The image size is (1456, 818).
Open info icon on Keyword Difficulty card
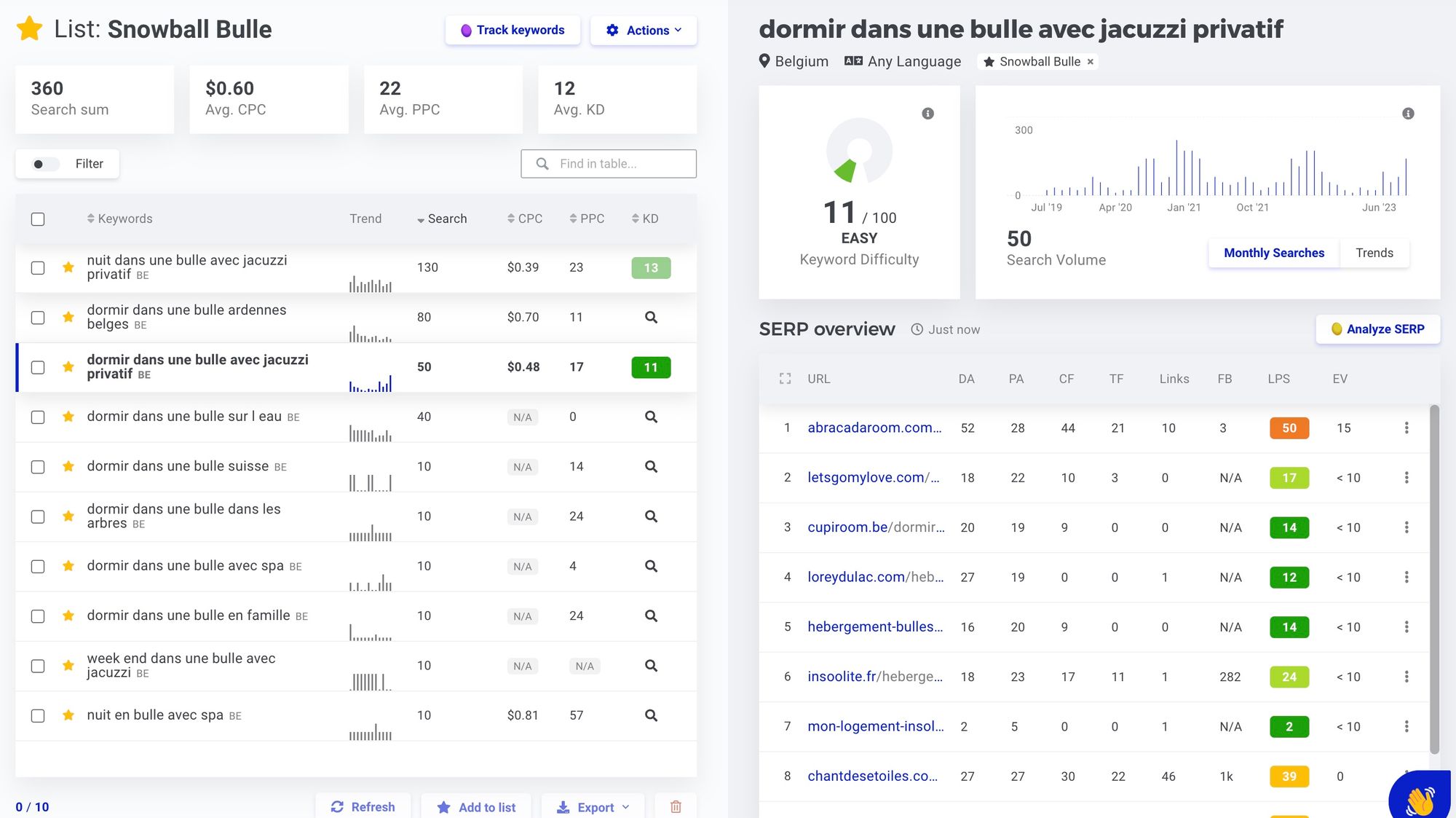(x=927, y=114)
